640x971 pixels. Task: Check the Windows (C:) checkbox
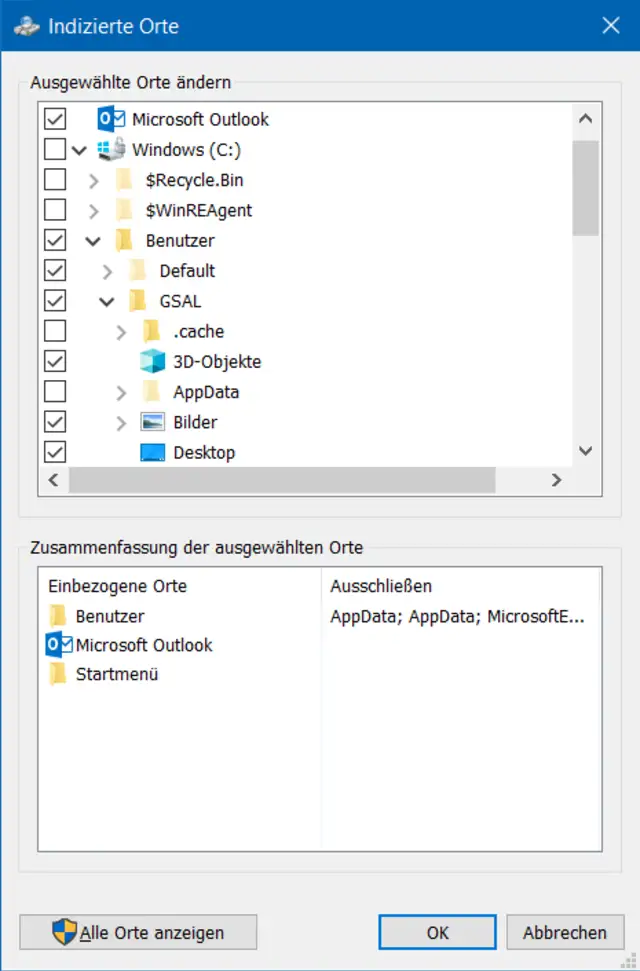[x=55, y=149]
